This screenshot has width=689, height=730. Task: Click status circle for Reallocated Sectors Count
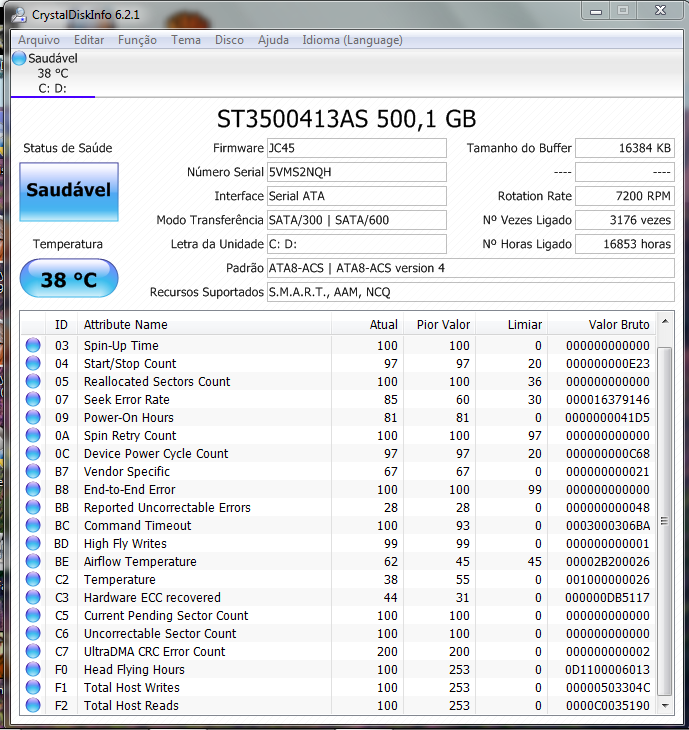click(x=33, y=381)
